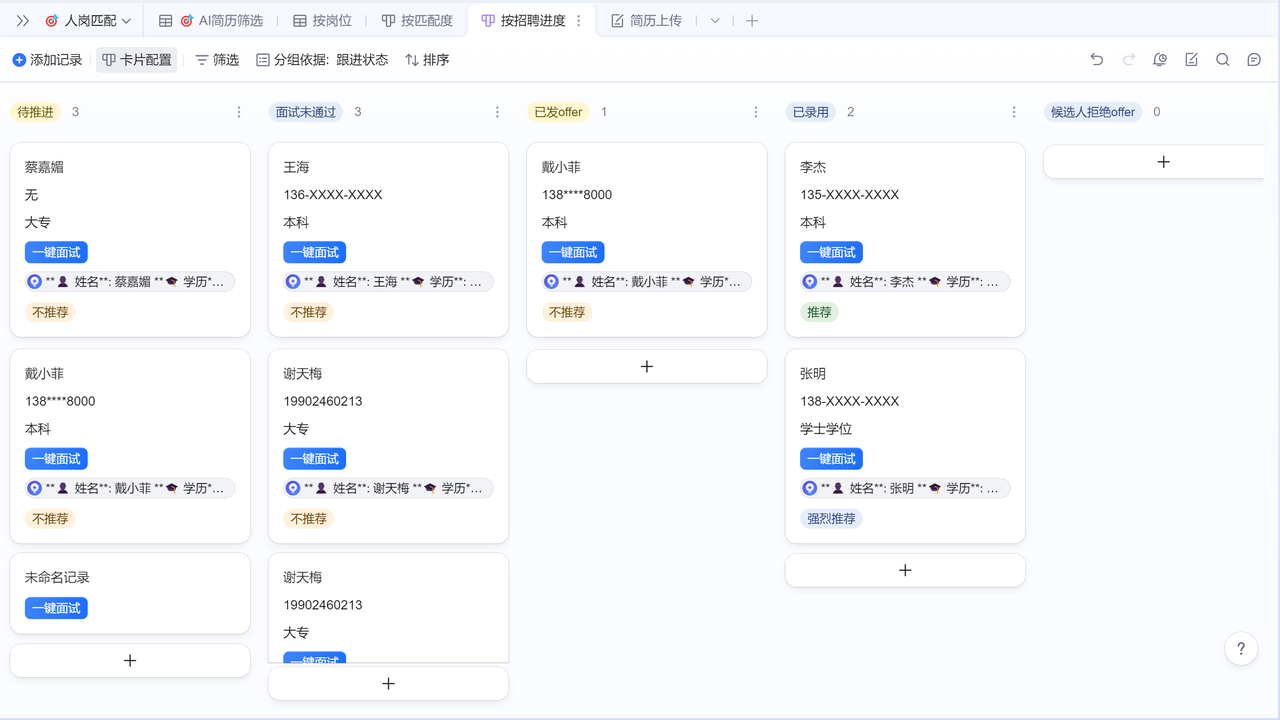Open 按招聘进度 tab options menu

click(x=579, y=20)
